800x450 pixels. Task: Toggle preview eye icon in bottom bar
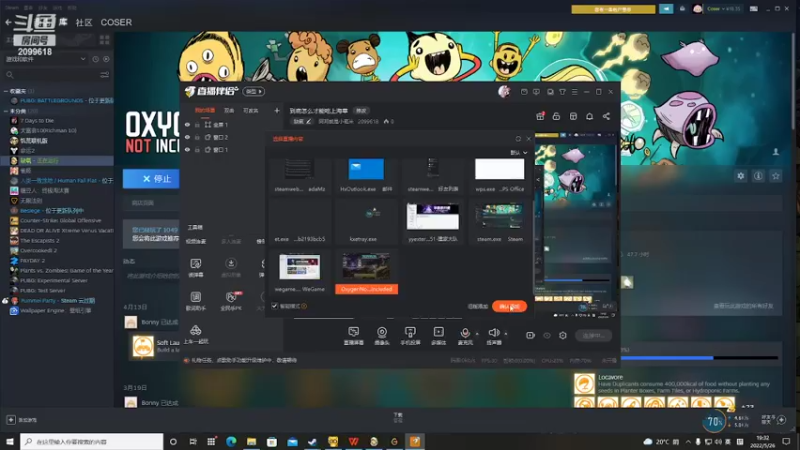pyautogui.click(x=546, y=336)
